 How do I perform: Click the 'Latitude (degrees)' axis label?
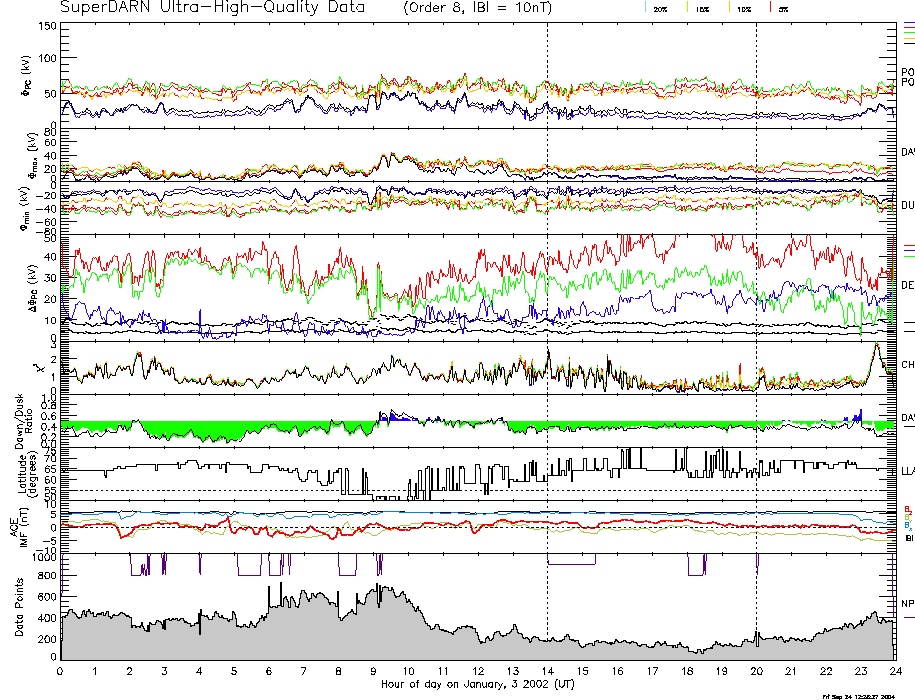[x=18, y=473]
